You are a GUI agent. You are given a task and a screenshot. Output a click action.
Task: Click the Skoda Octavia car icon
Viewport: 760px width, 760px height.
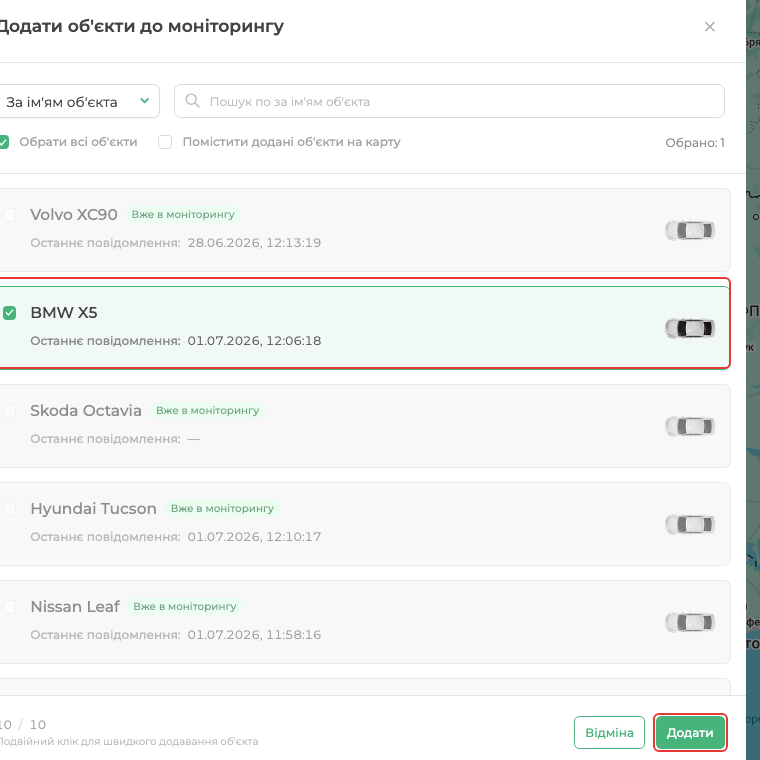pyautogui.click(x=690, y=426)
